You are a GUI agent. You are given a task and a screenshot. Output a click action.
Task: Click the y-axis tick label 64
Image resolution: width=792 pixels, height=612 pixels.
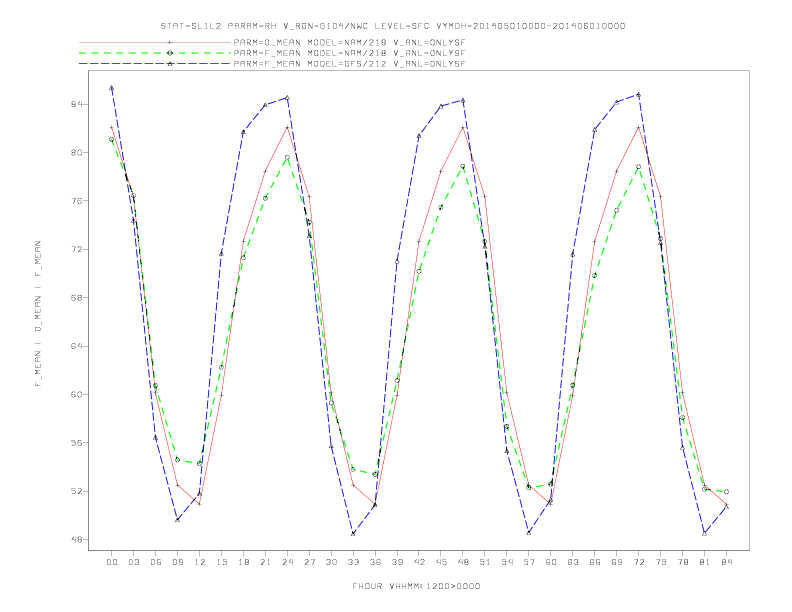76,346
